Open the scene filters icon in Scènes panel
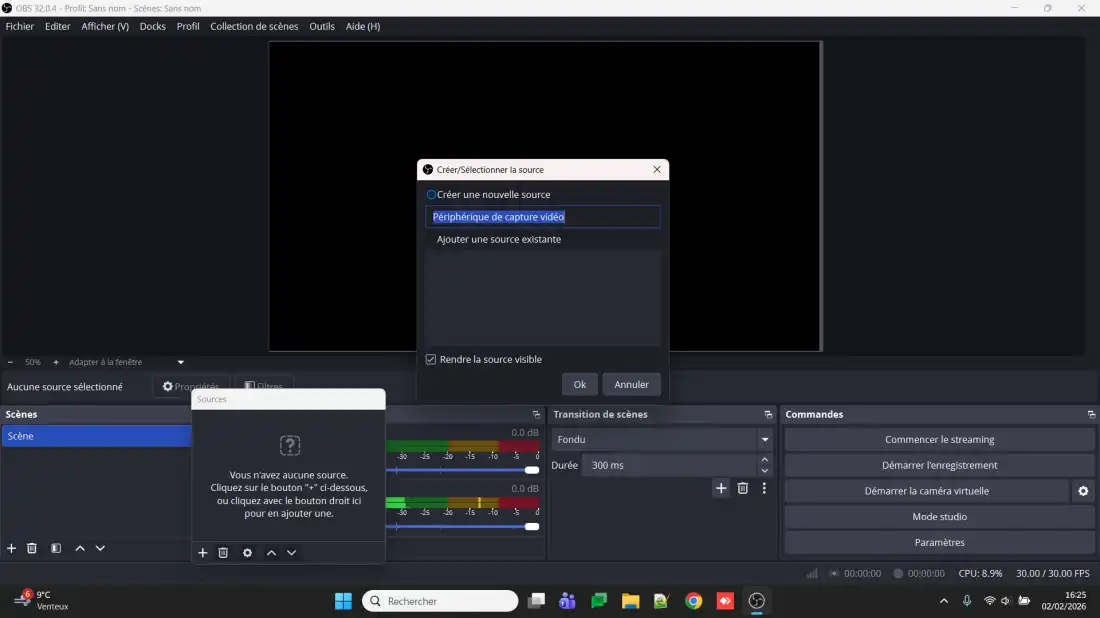 56,548
